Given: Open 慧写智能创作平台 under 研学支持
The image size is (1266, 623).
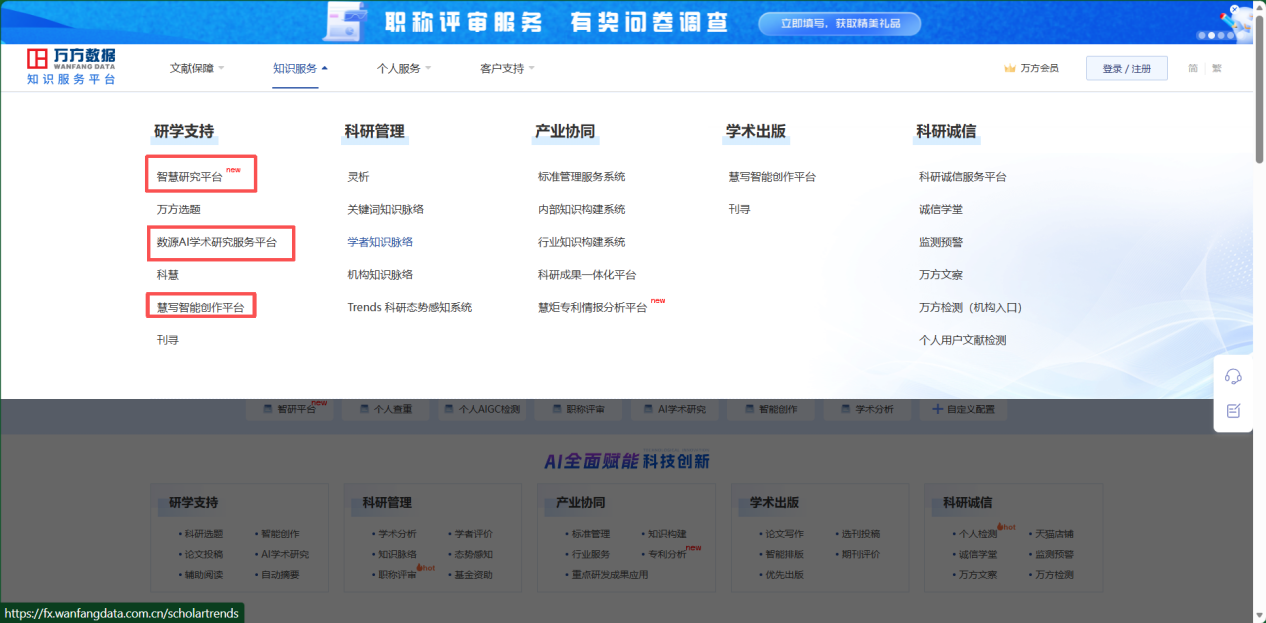Looking at the screenshot, I should tap(200, 308).
